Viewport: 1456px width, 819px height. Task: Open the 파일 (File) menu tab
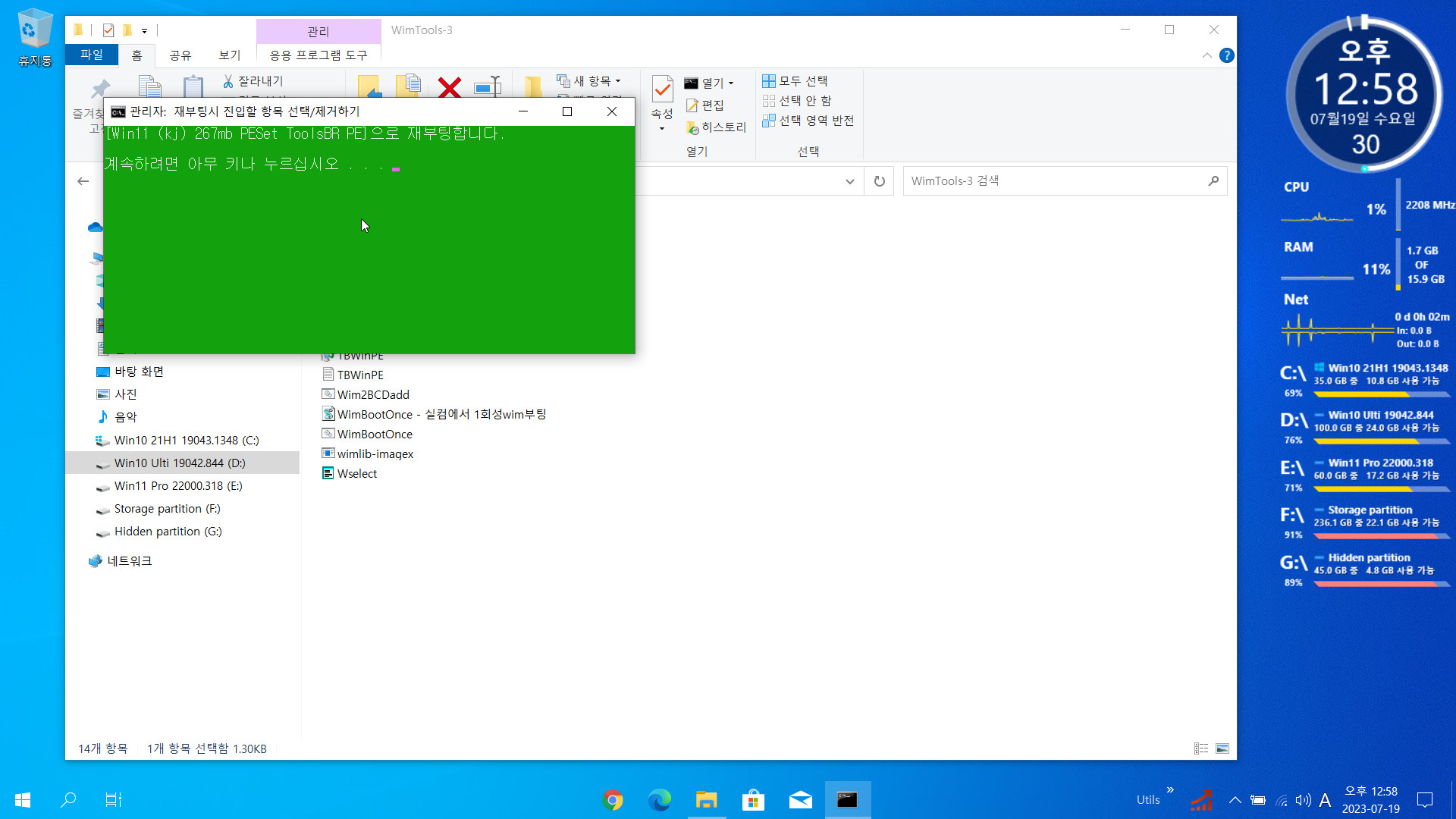tap(92, 55)
